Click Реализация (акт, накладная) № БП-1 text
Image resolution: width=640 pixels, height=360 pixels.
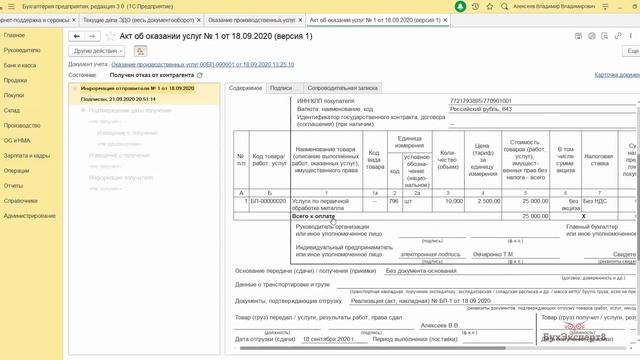tap(420, 301)
